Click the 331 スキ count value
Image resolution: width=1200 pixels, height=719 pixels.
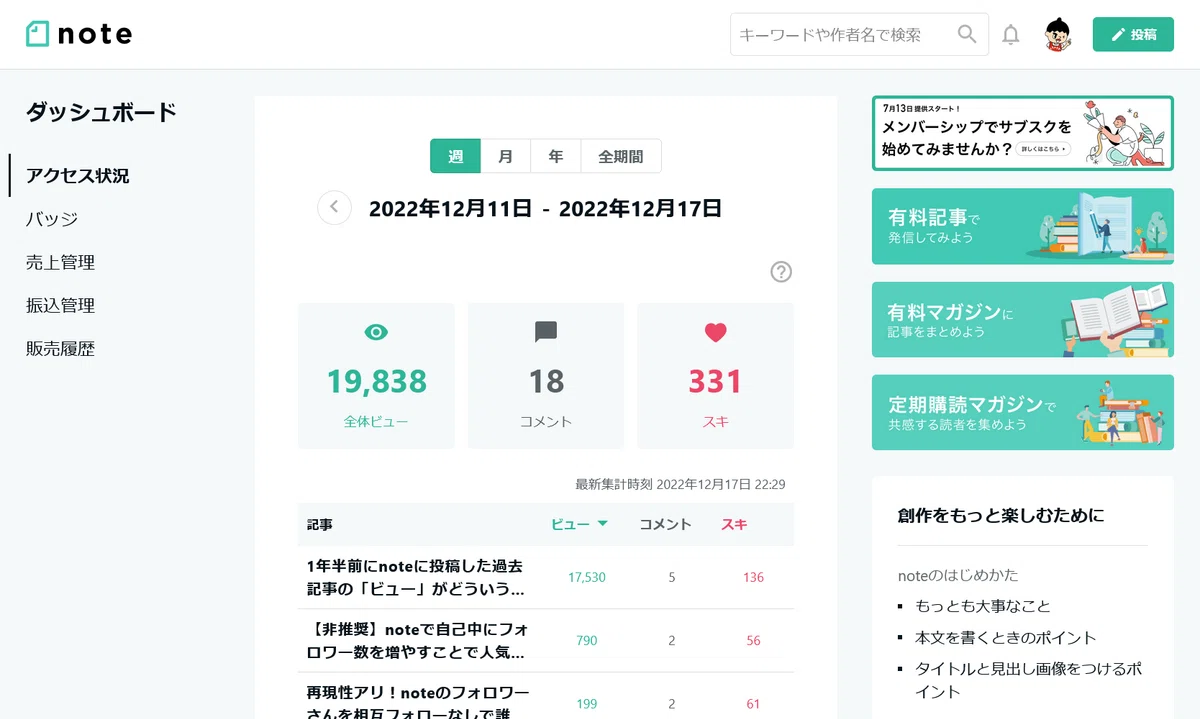pos(715,381)
